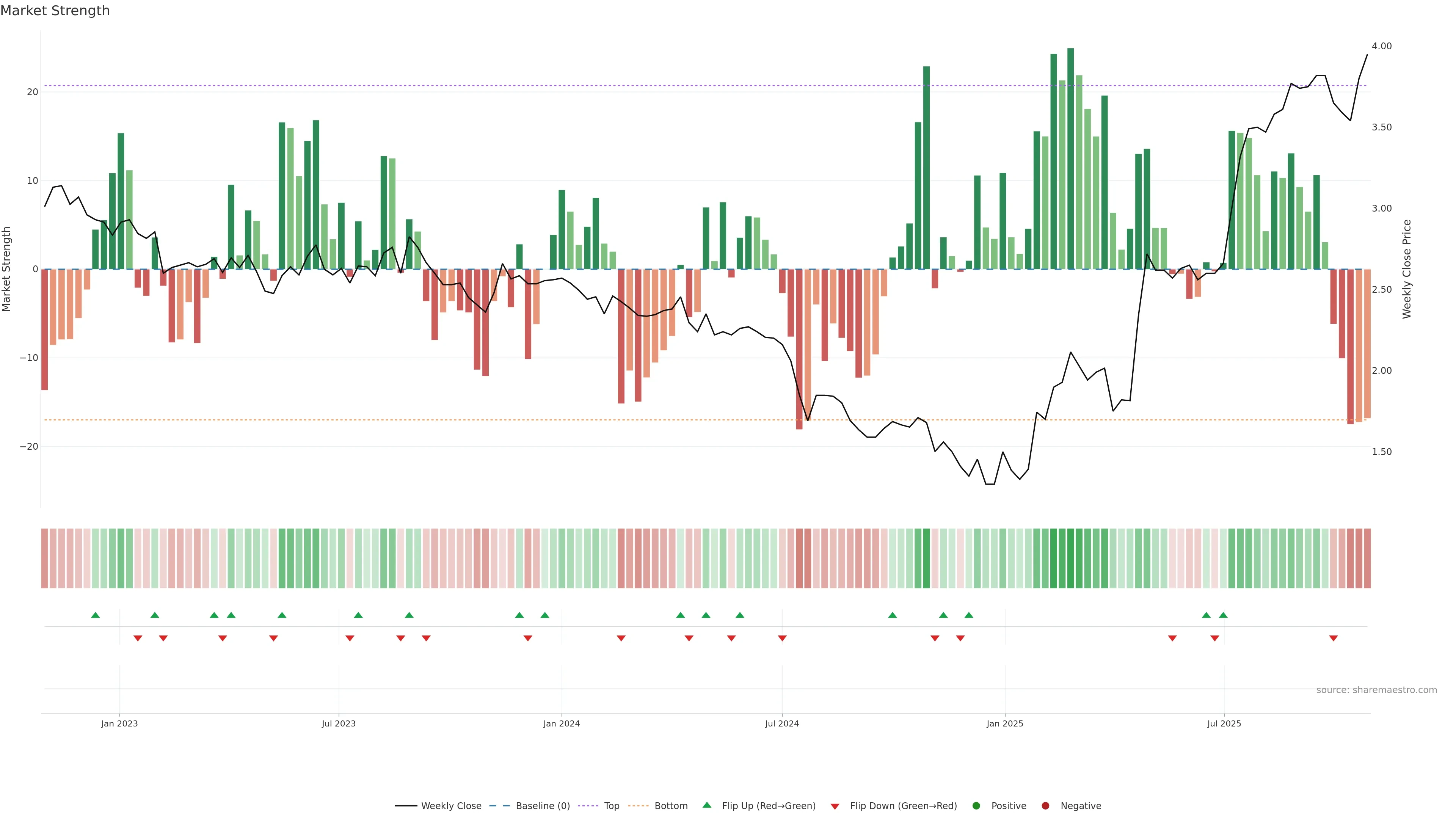Viewport: 1456px width, 819px height.
Task: Click the tallest dark green strength bar
Action: pyautogui.click(x=1070, y=158)
